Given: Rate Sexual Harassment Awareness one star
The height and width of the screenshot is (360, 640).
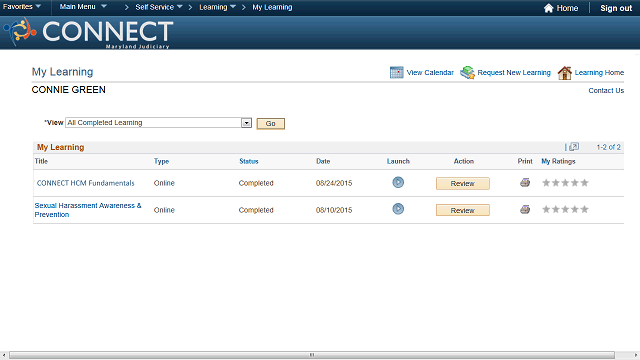Looking at the screenshot, I should pyautogui.click(x=546, y=209).
